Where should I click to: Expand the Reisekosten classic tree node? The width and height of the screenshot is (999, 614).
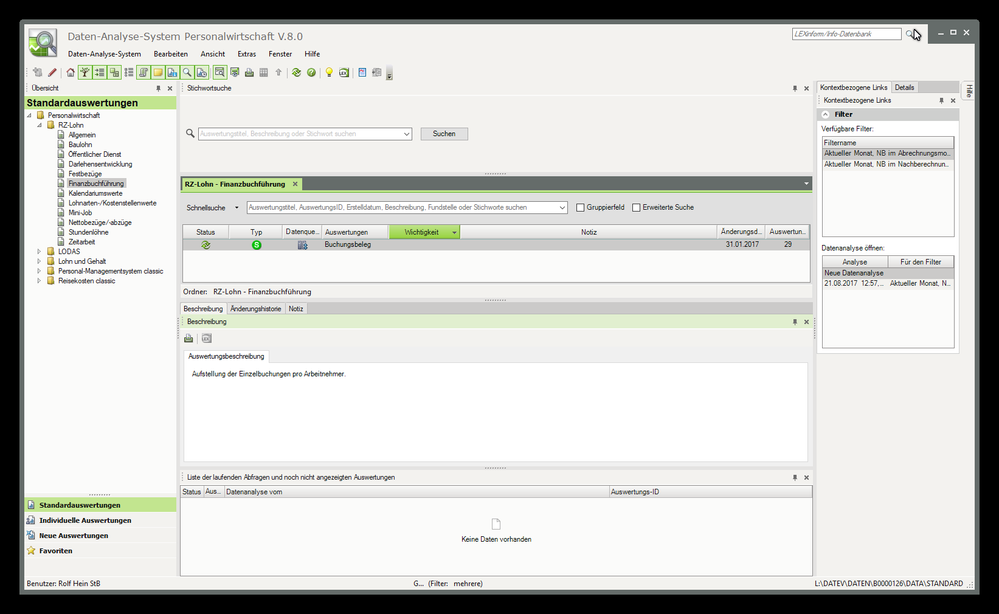pyautogui.click(x=40, y=281)
